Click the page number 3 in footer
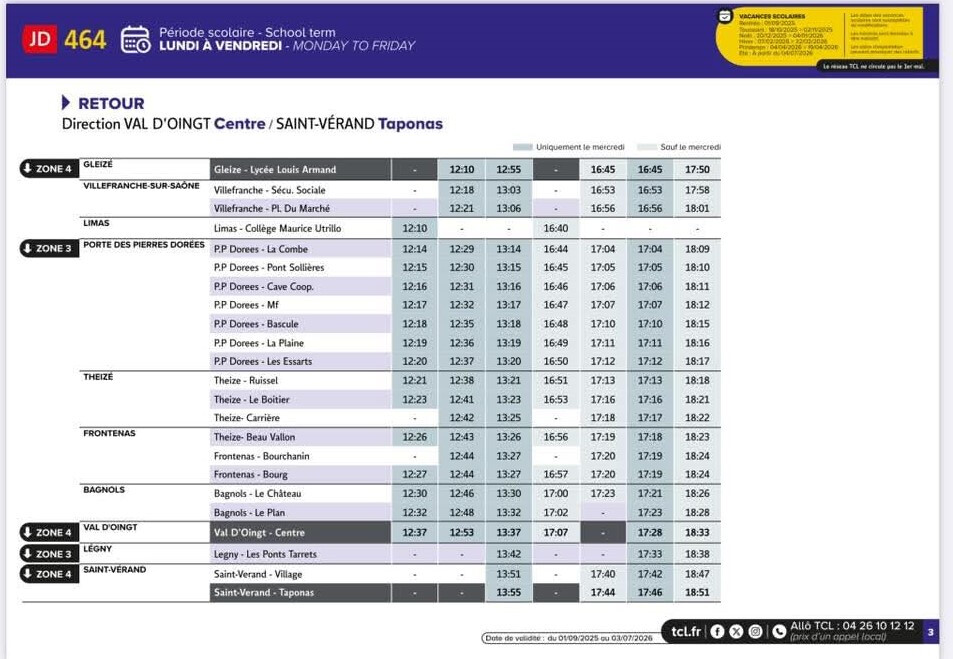 coord(931,632)
